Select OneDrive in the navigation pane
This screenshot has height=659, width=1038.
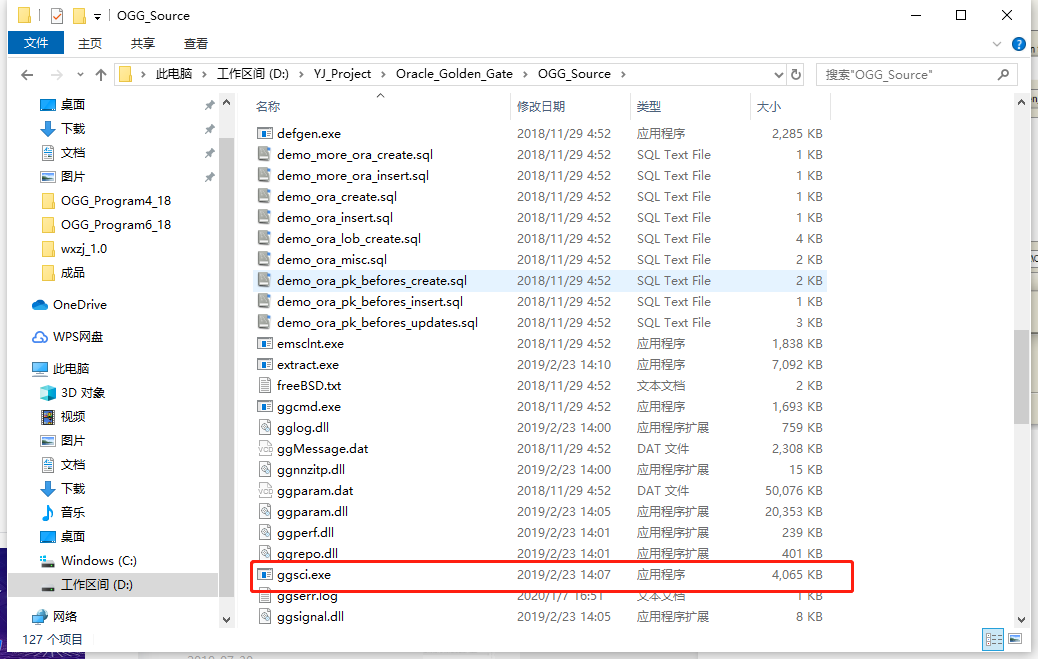pos(79,305)
